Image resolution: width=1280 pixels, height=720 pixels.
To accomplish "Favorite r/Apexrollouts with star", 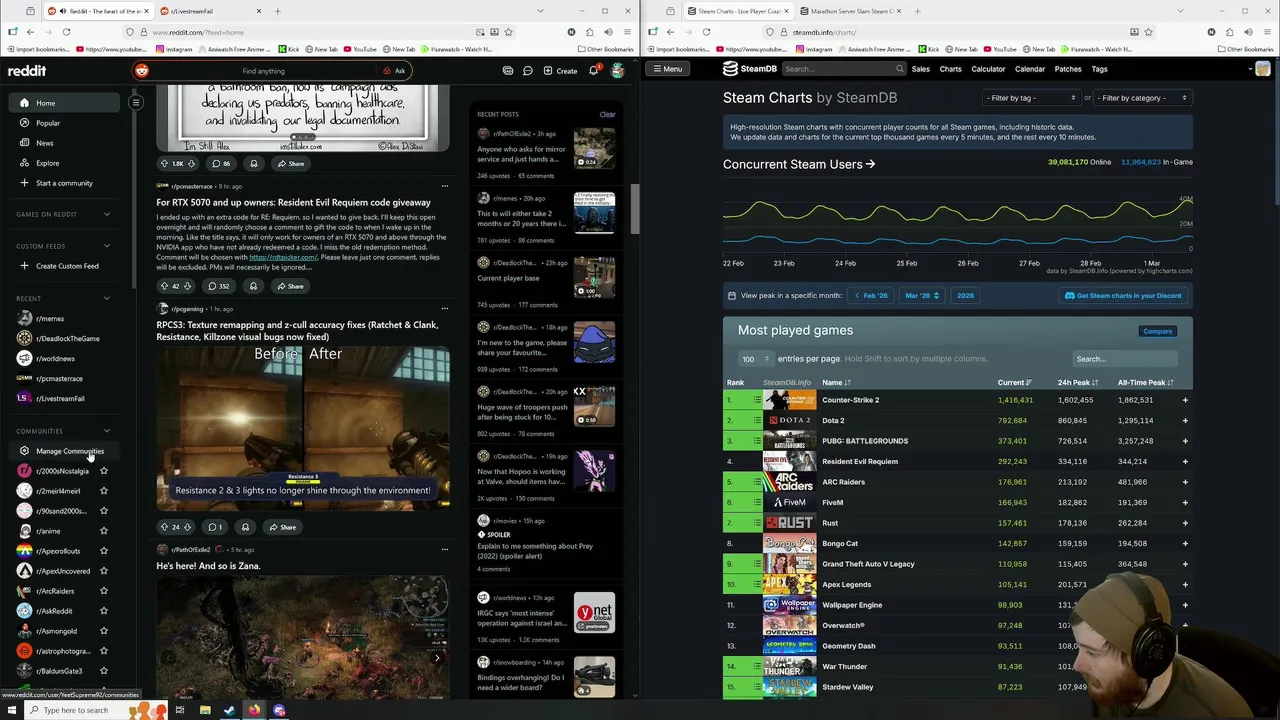I will (103, 551).
